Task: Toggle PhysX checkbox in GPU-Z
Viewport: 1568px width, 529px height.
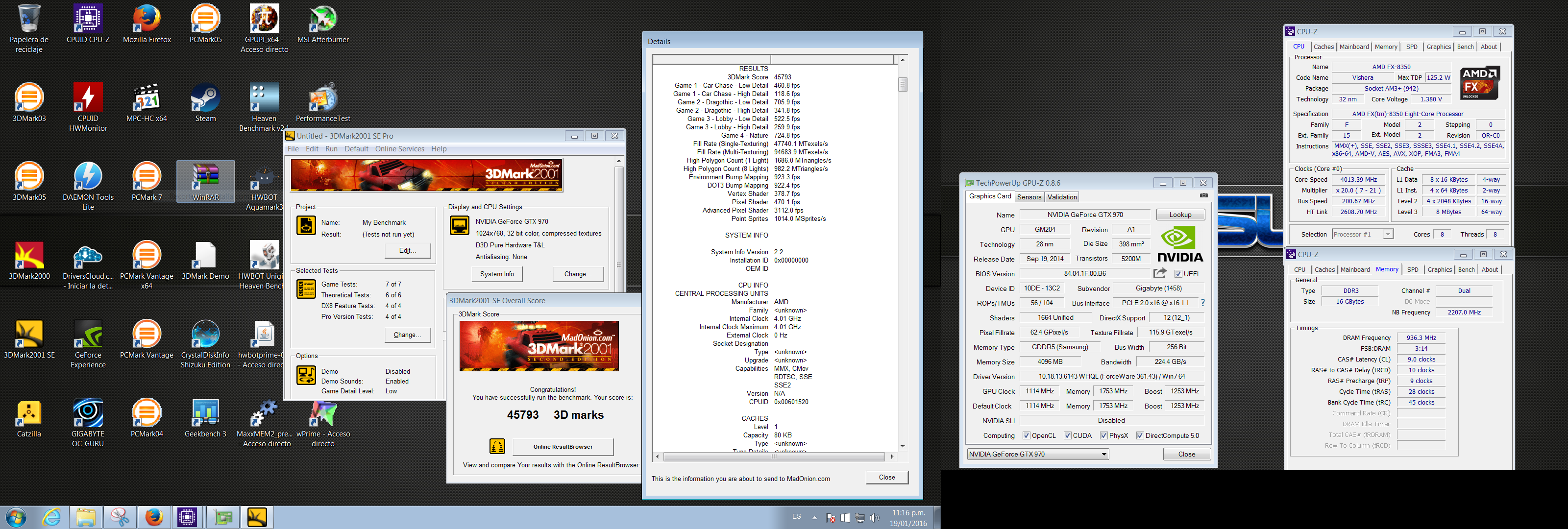Action: click(x=1104, y=435)
